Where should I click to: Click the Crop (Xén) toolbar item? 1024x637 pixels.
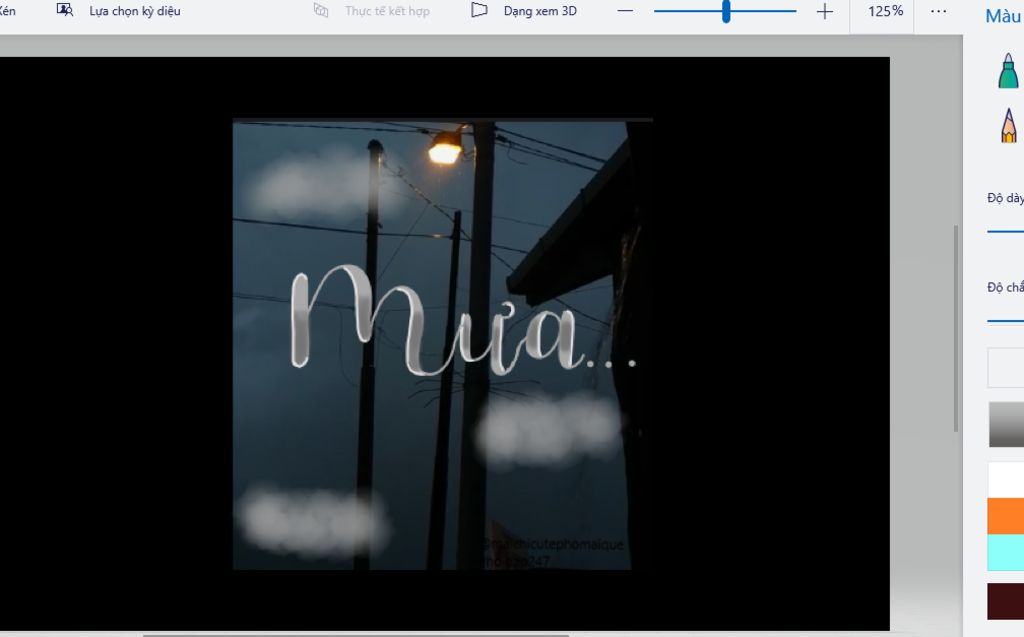click(x=7, y=10)
